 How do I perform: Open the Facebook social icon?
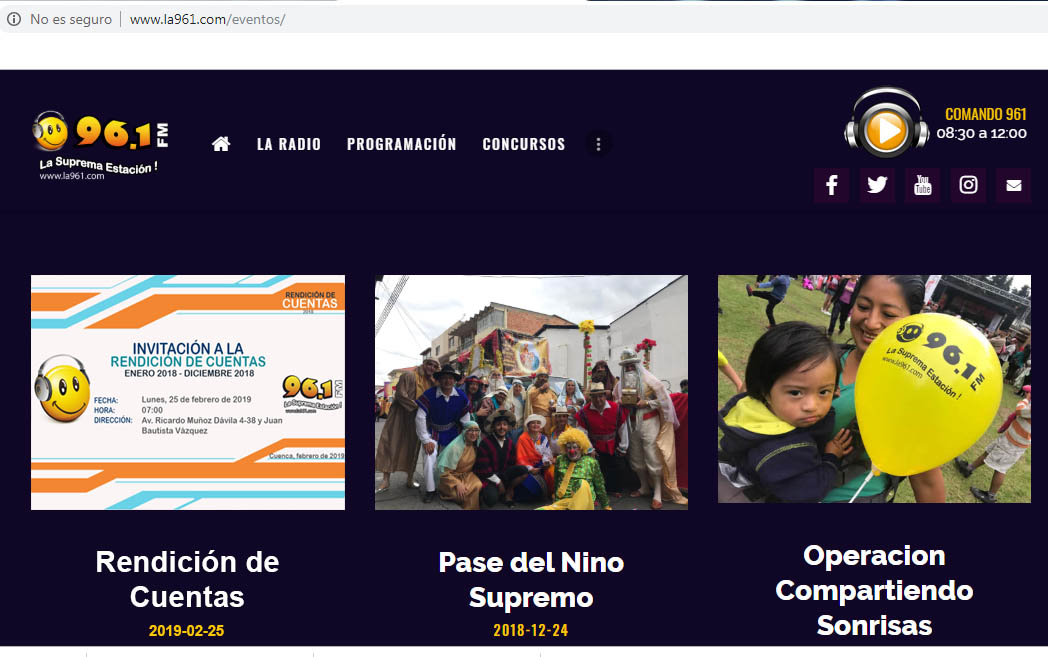click(x=831, y=185)
